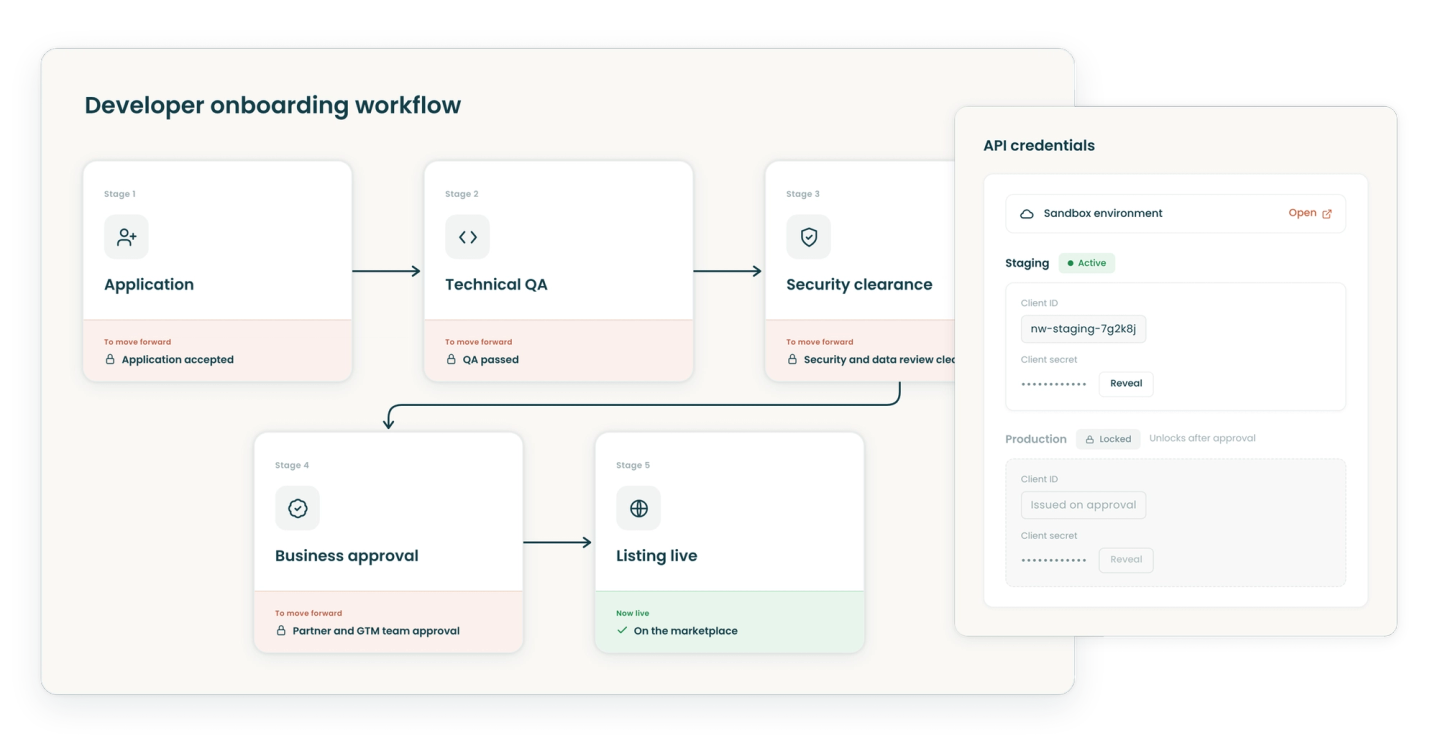Click the Business approval badge check icon
This screenshot has height=743, width=1438.
coord(297,508)
